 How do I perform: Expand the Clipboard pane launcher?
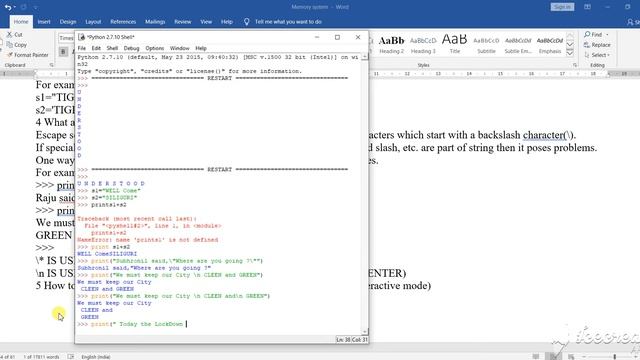[51, 65]
